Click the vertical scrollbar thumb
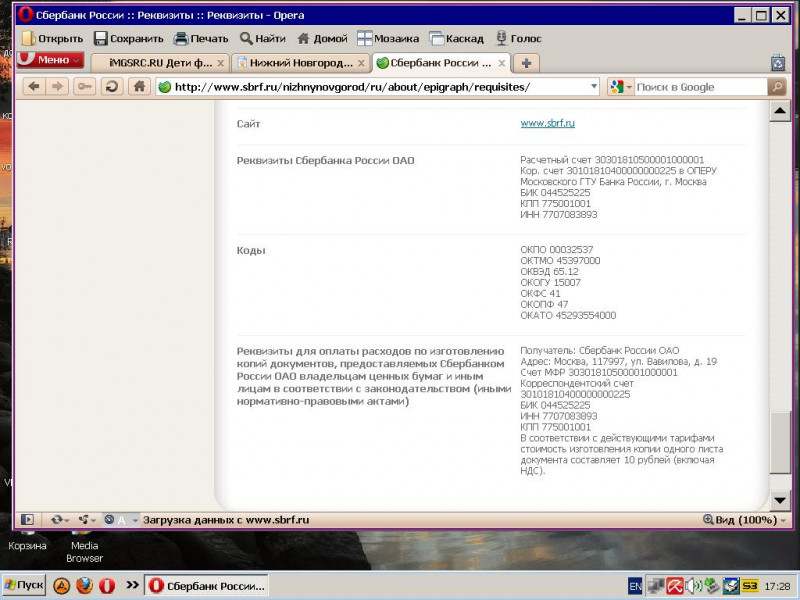Image resolution: width=800 pixels, height=600 pixels. (780, 443)
